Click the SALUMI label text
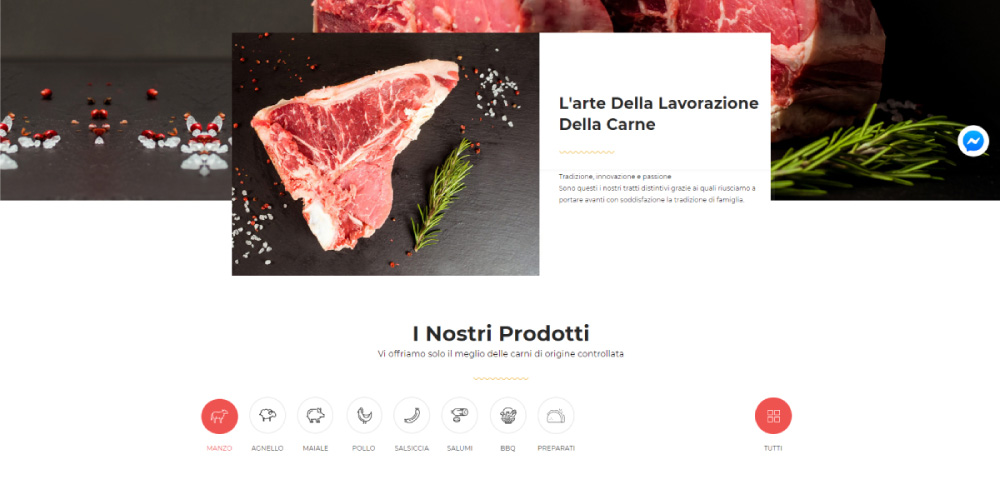This screenshot has width=1000, height=491. 459,448
